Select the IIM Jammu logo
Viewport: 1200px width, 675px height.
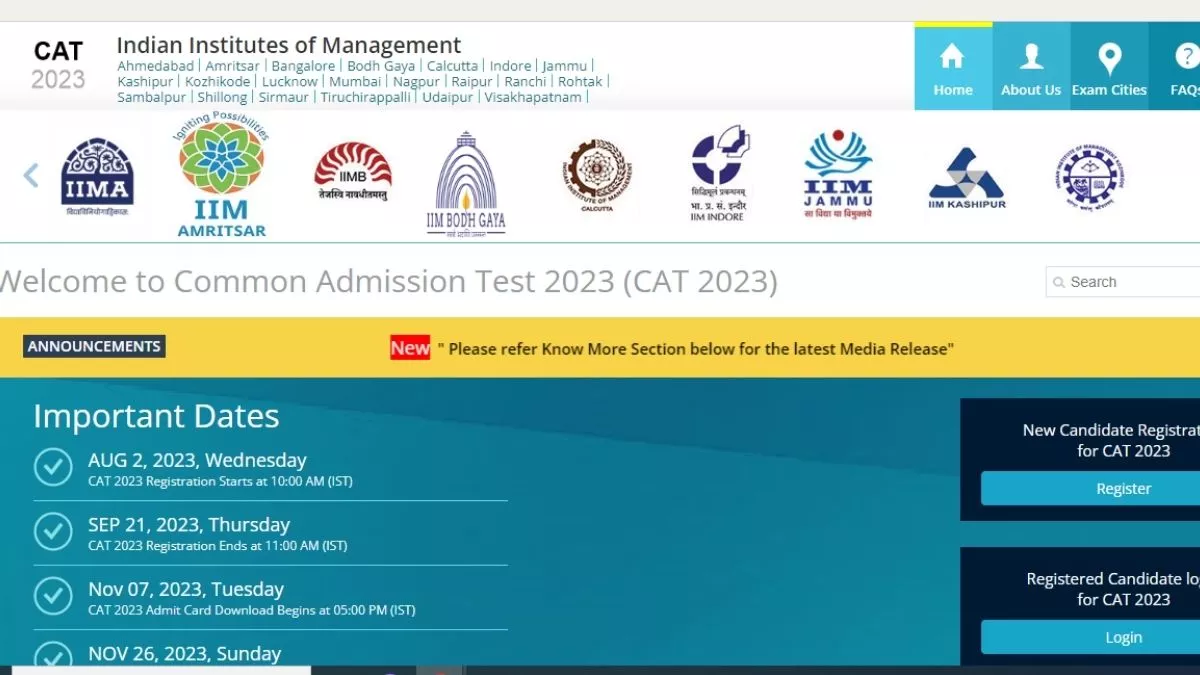click(838, 174)
